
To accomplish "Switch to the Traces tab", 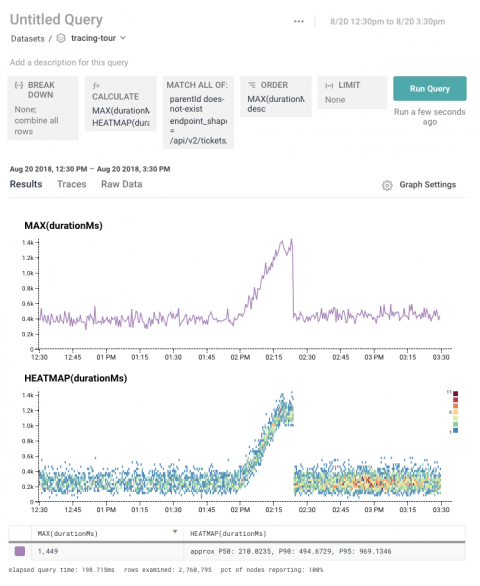I will pos(72,184).
